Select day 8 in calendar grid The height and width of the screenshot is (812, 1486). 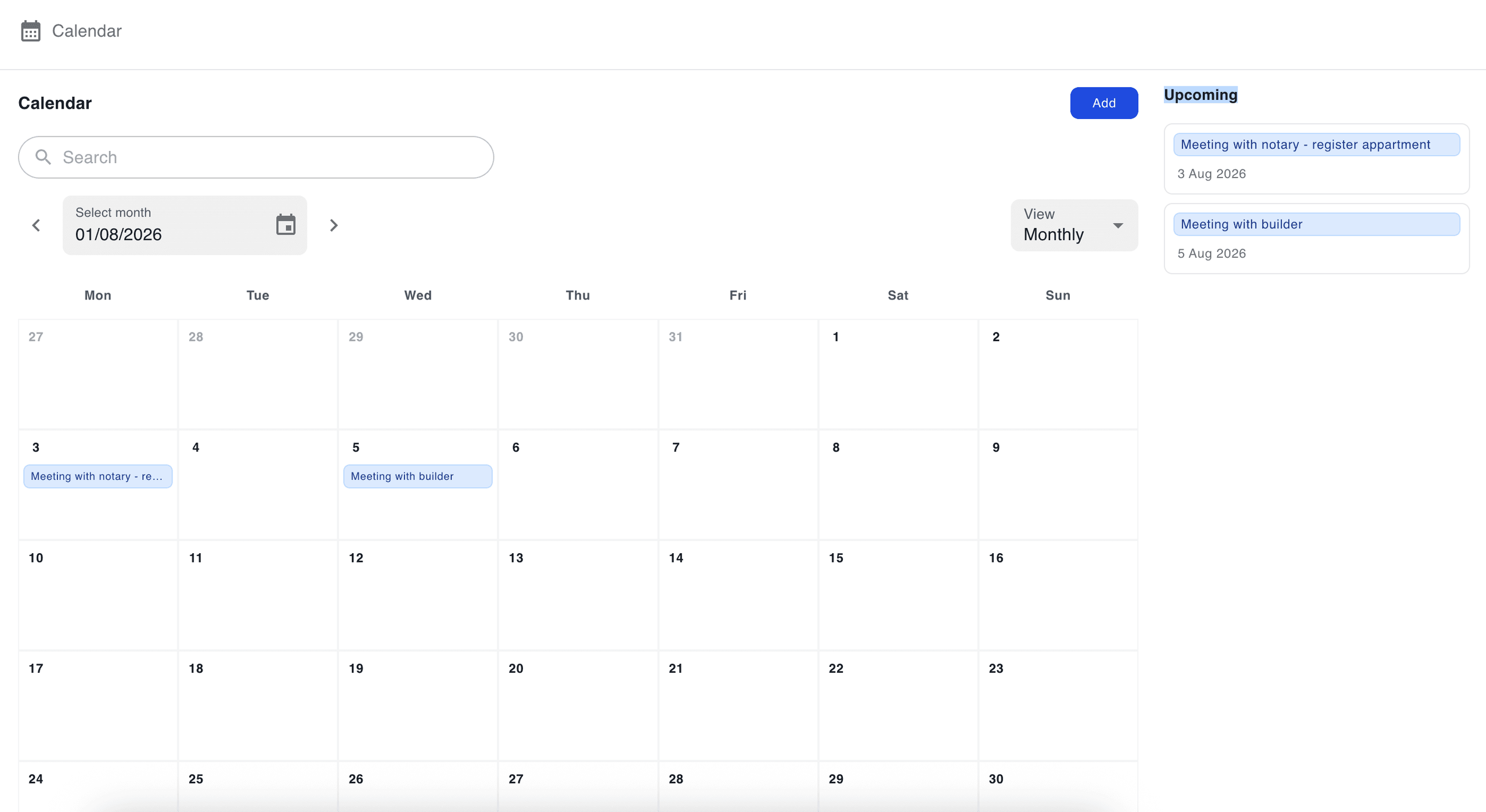897,485
